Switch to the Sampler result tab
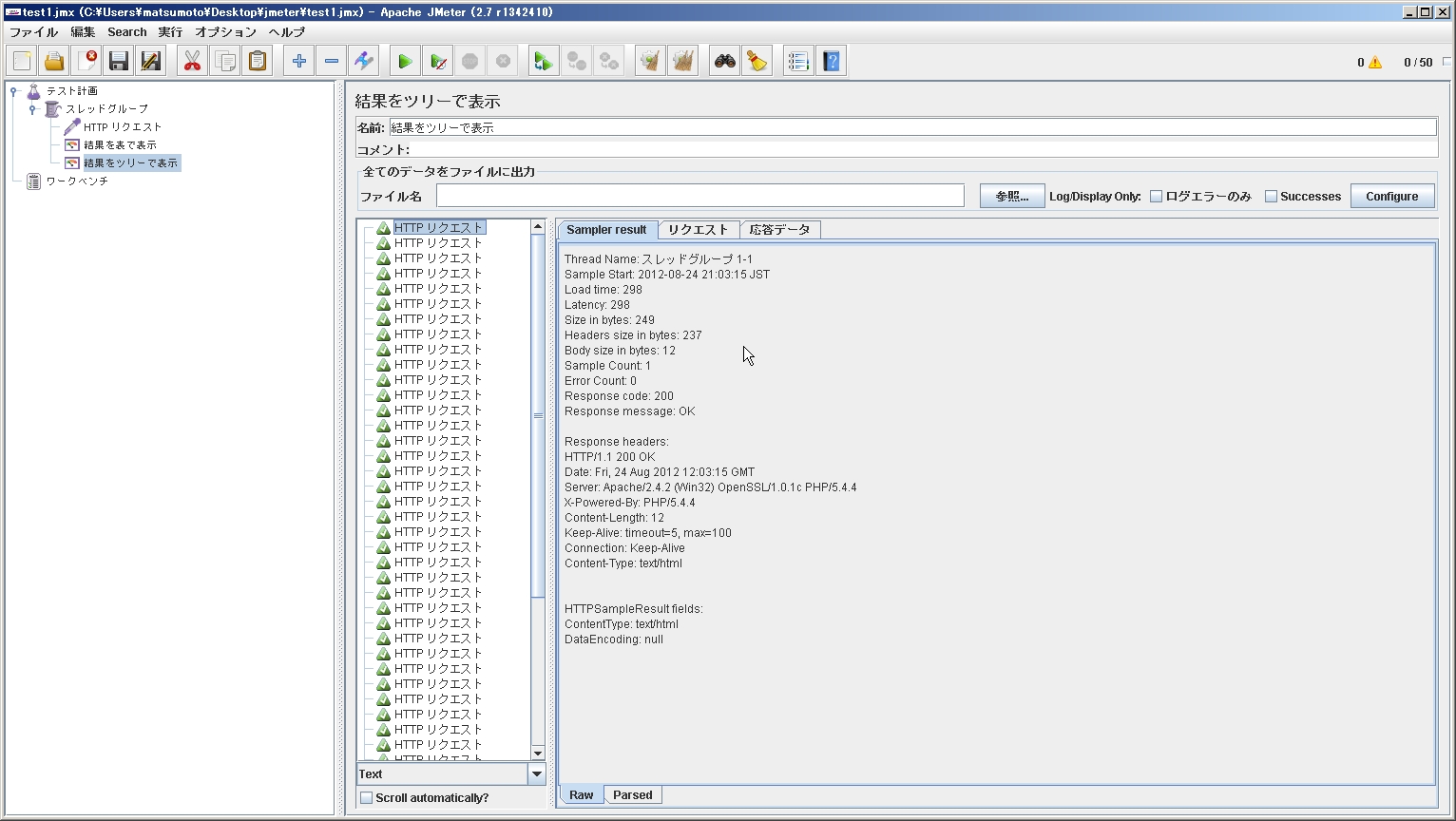This screenshot has width=1456, height=821. (x=606, y=230)
